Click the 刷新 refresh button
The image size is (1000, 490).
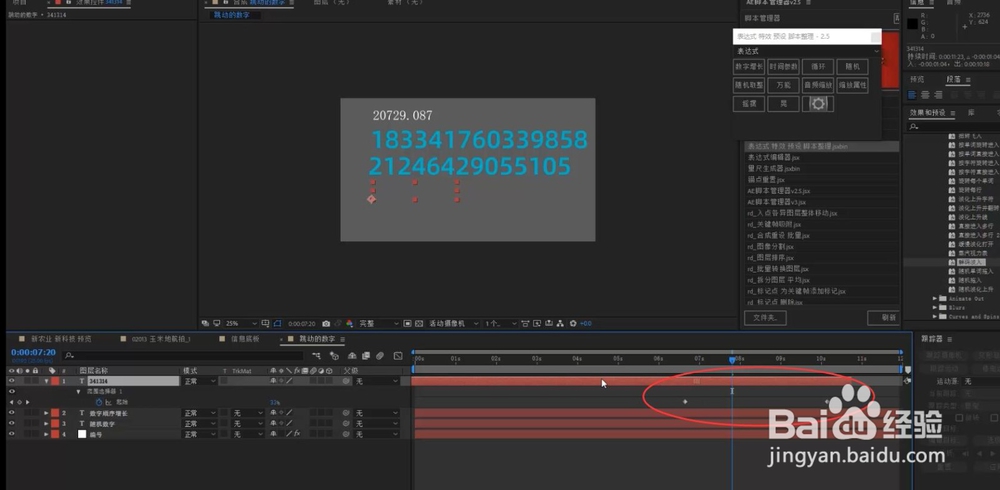coord(888,317)
